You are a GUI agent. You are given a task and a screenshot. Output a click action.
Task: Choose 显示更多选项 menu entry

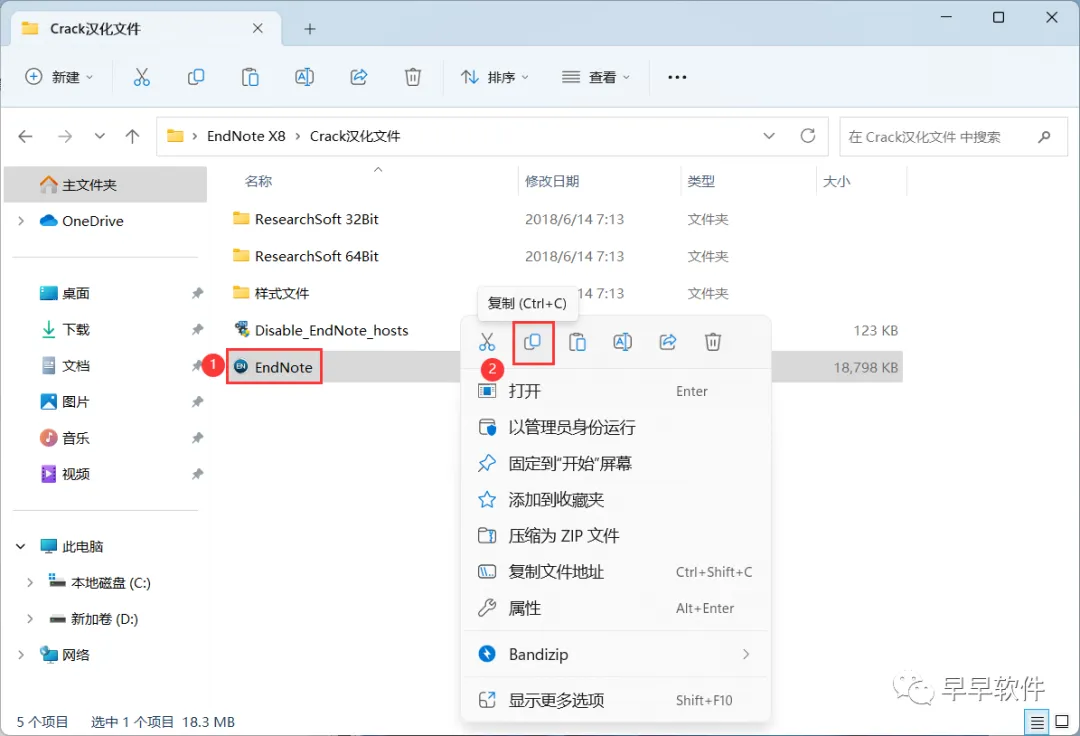[616, 700]
